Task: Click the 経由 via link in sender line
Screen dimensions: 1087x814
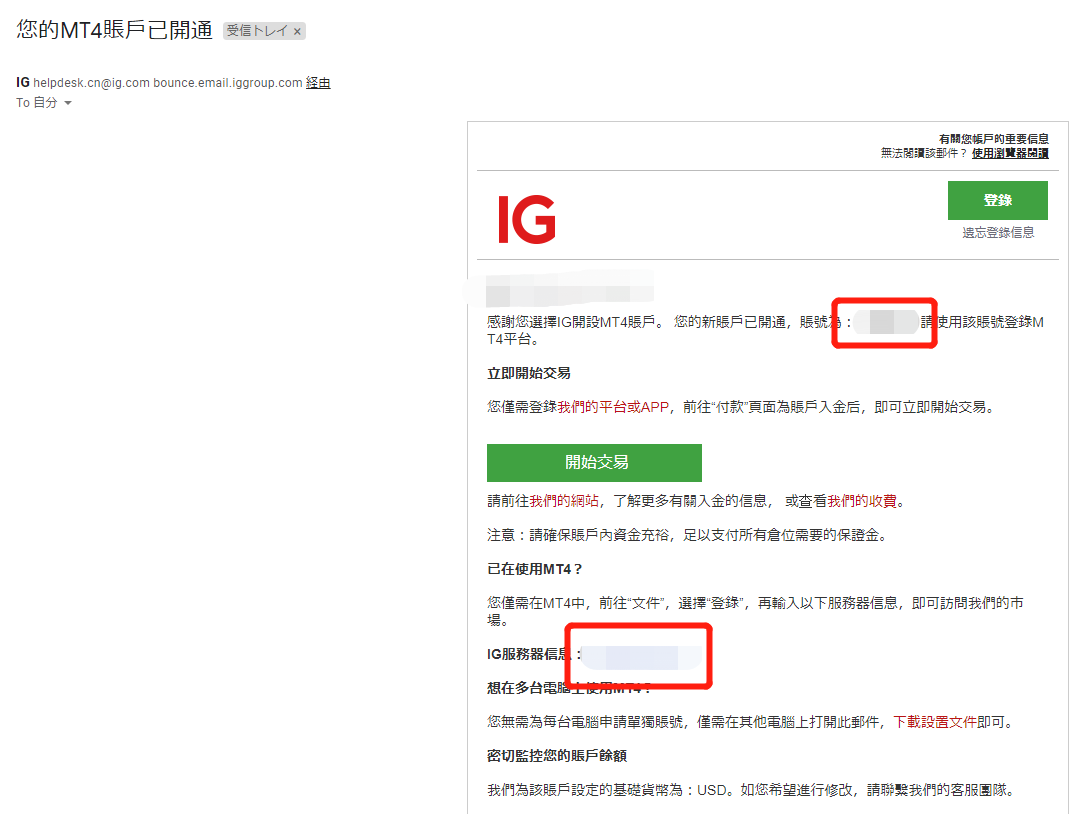Action: 318,83
